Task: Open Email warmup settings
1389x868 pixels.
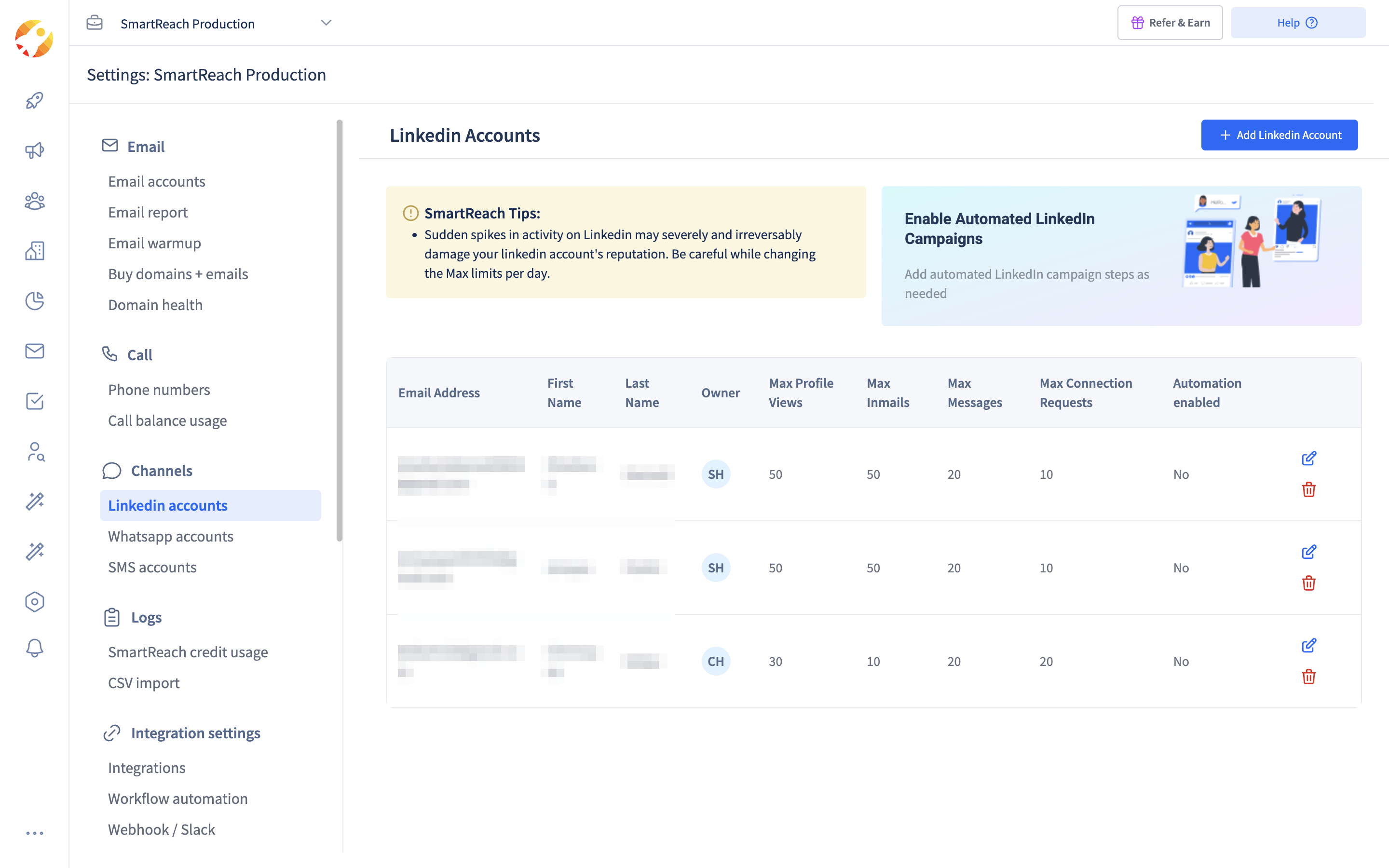Action: [154, 243]
